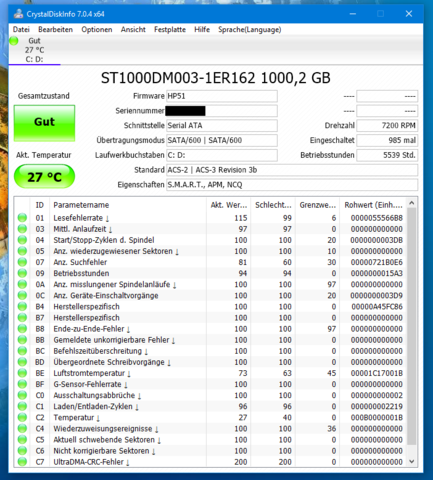433x480 pixels.
Task: Click the Firmware field showing HP51
Action: click(x=222, y=96)
